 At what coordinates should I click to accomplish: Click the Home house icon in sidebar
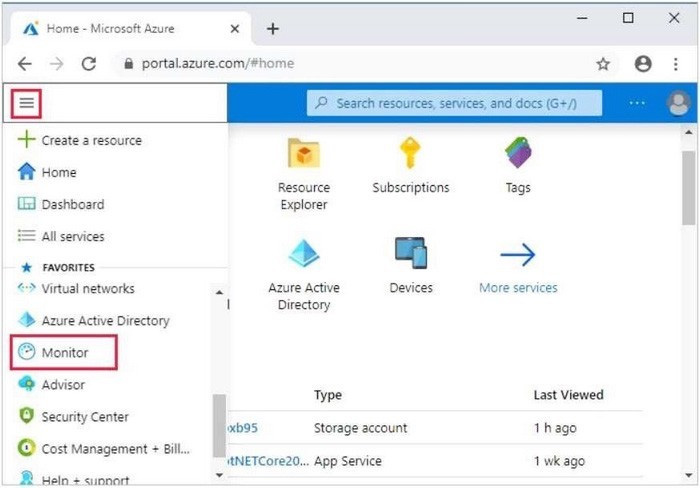coord(26,171)
